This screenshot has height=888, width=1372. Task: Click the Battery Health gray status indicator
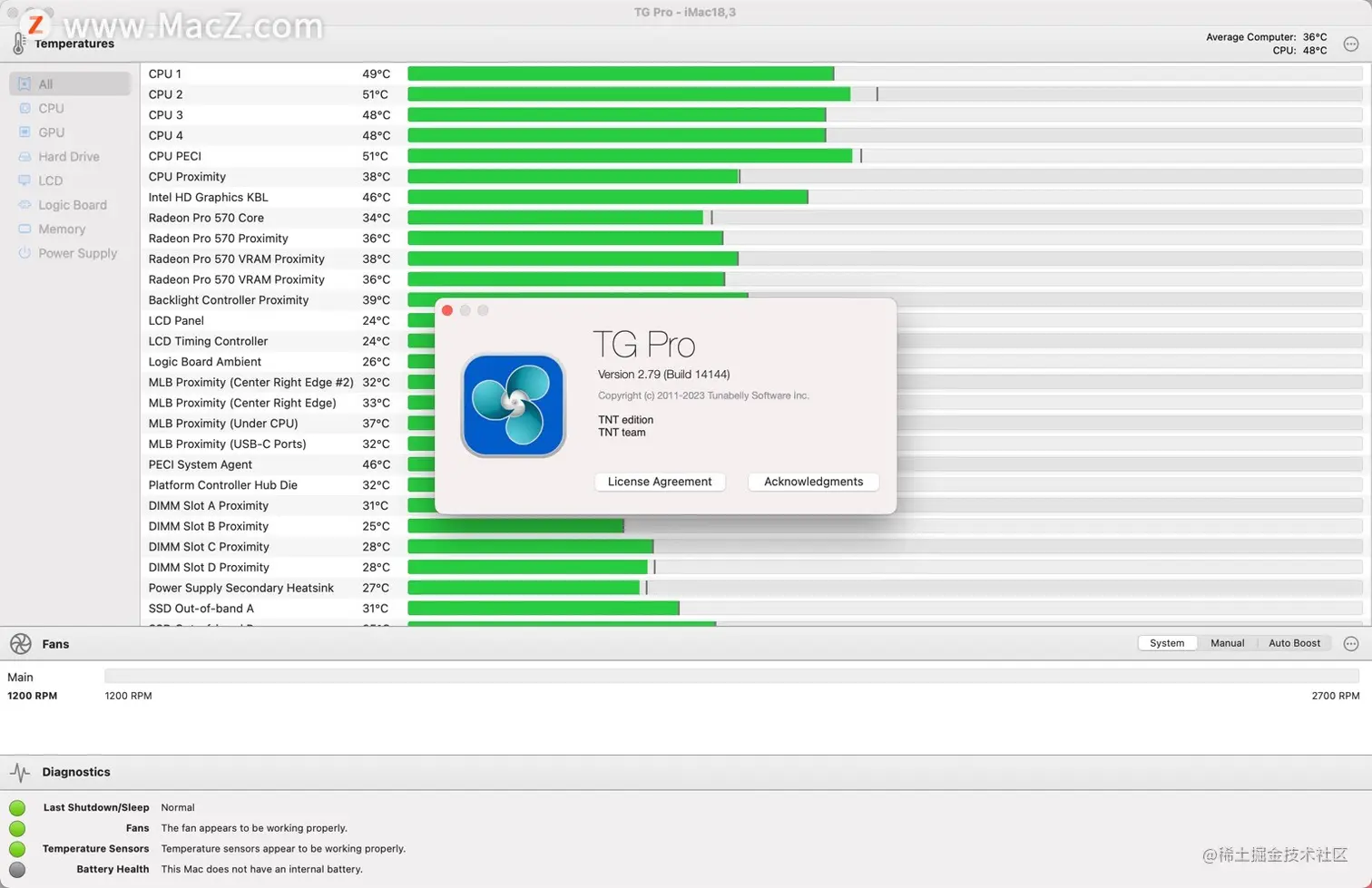click(17, 869)
